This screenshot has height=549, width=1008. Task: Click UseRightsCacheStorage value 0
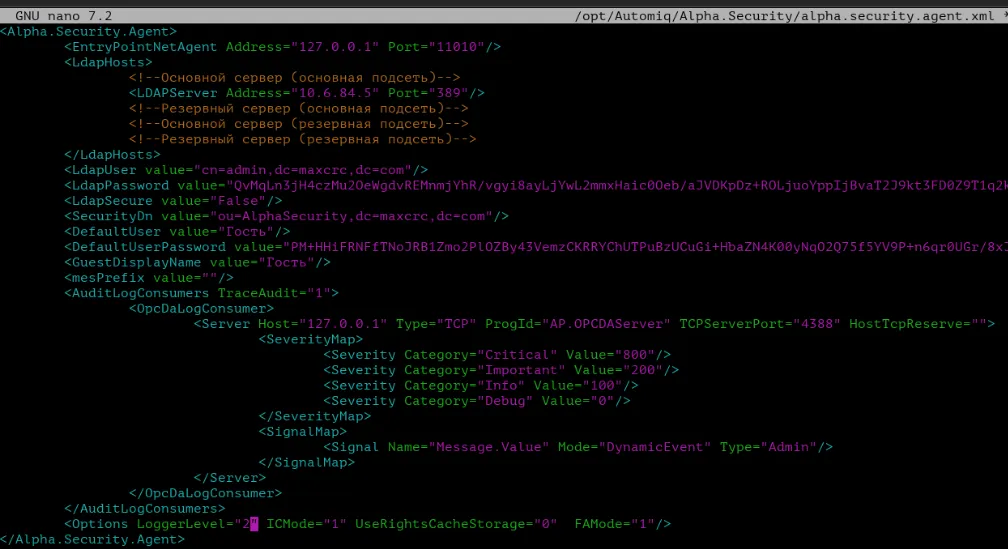point(545,525)
